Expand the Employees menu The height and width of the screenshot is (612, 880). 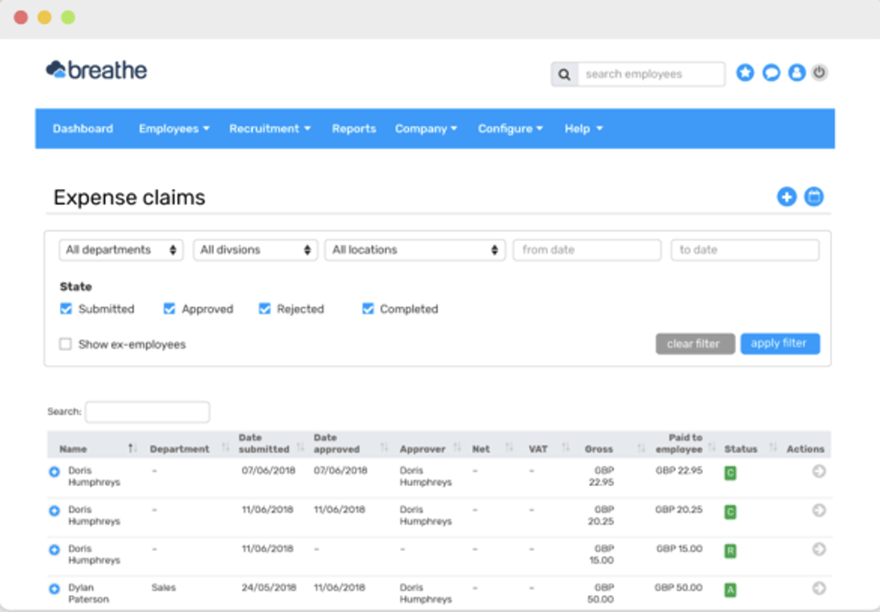(x=174, y=129)
